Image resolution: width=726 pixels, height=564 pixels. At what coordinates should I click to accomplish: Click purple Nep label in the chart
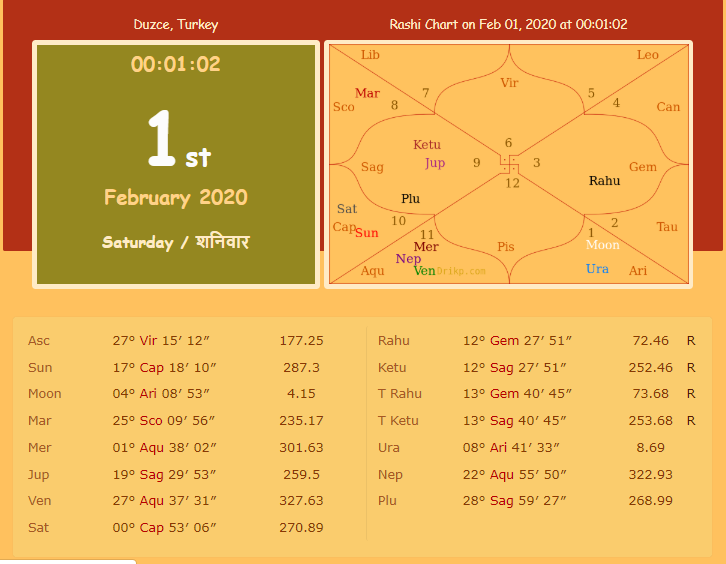408,259
